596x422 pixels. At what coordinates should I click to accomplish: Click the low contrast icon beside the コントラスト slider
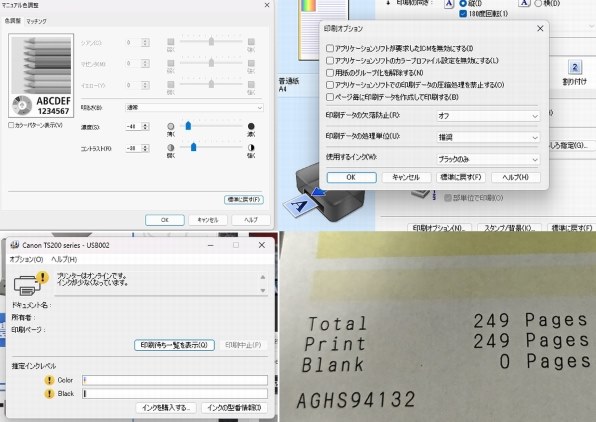[x=171, y=148]
